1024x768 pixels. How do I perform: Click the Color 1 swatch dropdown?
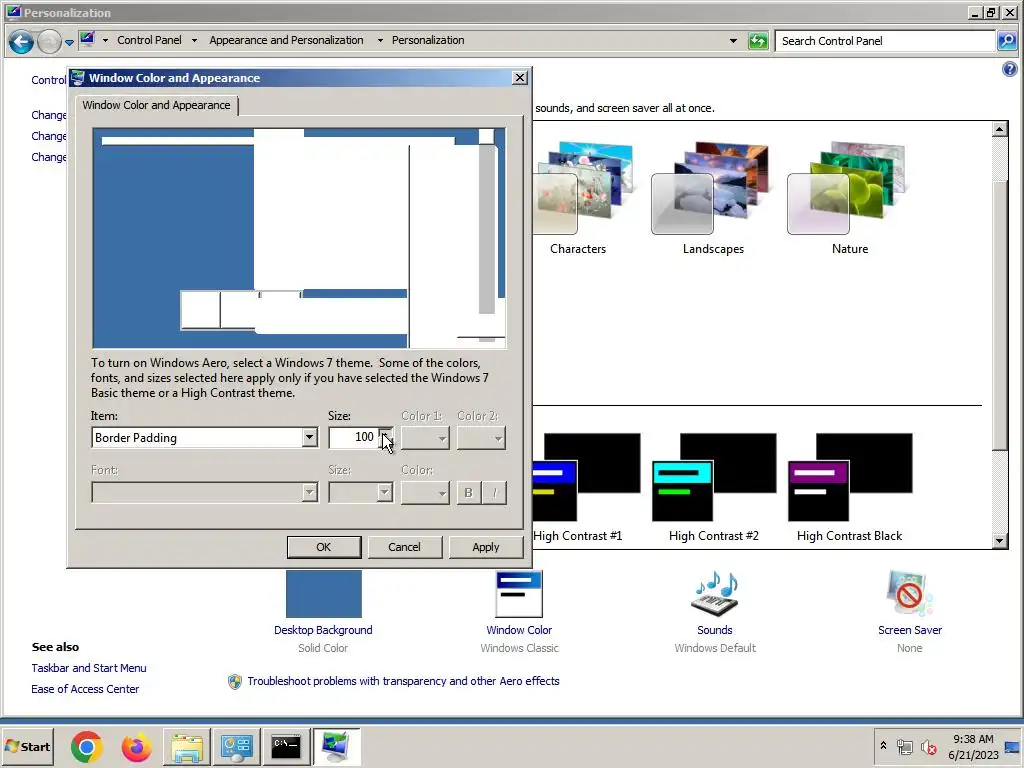[424, 438]
